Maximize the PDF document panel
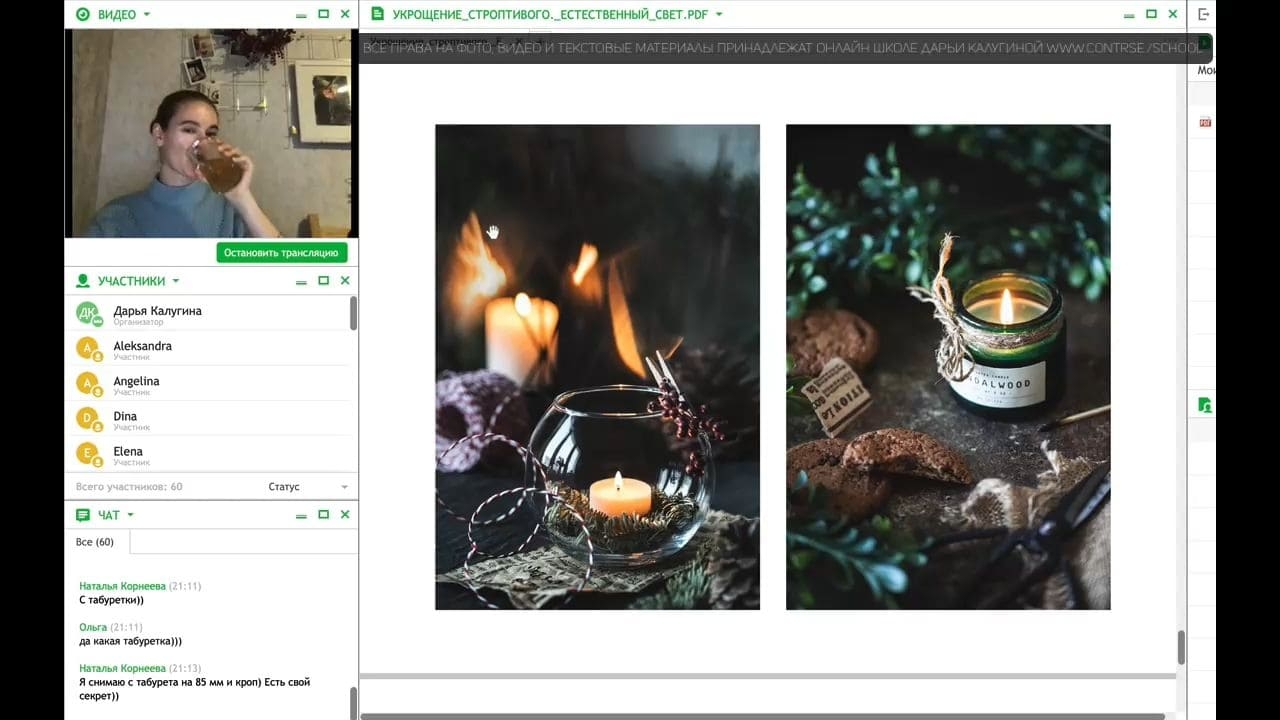This screenshot has height=720, width=1280. [1151, 14]
